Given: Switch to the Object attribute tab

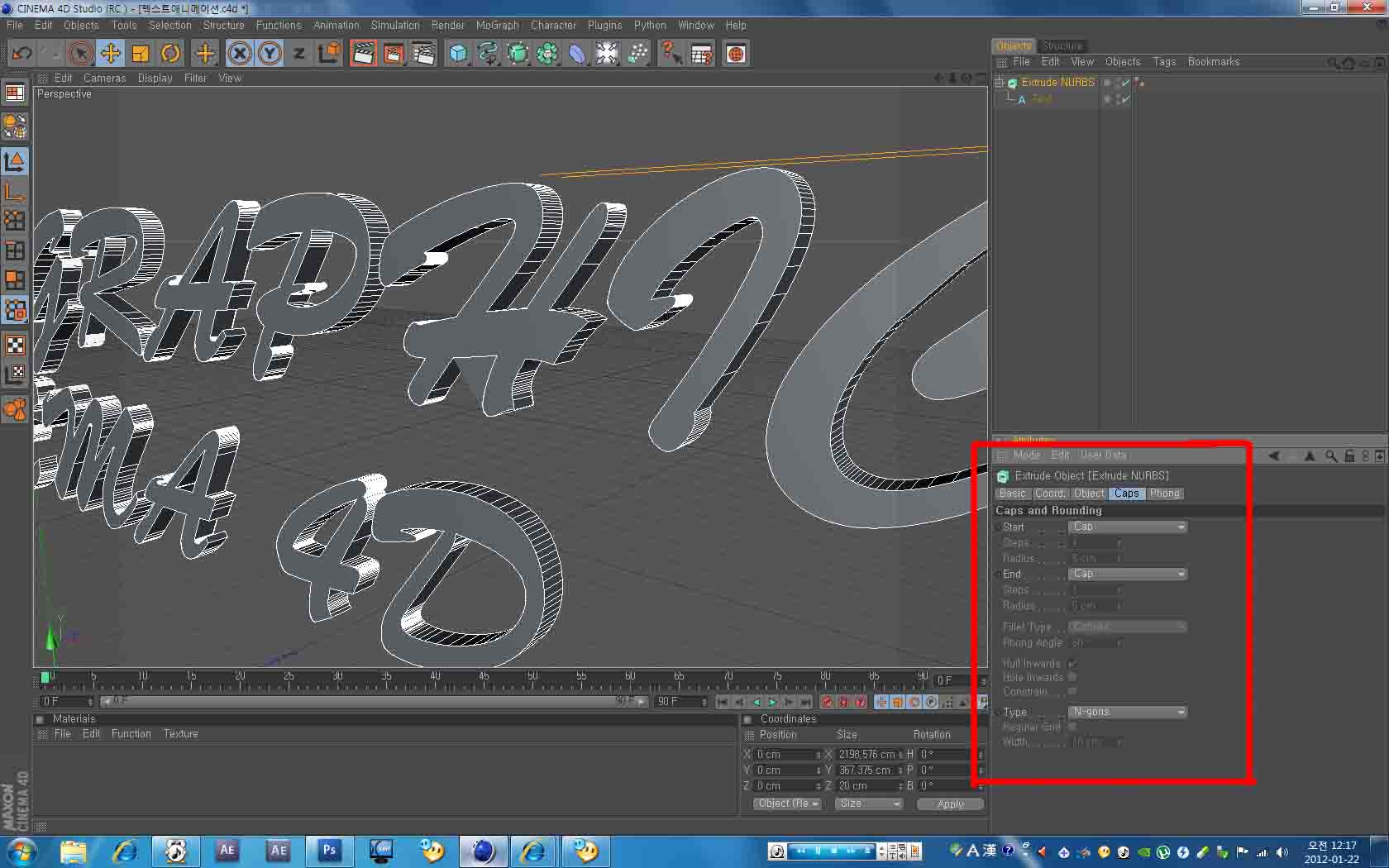Looking at the screenshot, I should pyautogui.click(x=1089, y=494).
